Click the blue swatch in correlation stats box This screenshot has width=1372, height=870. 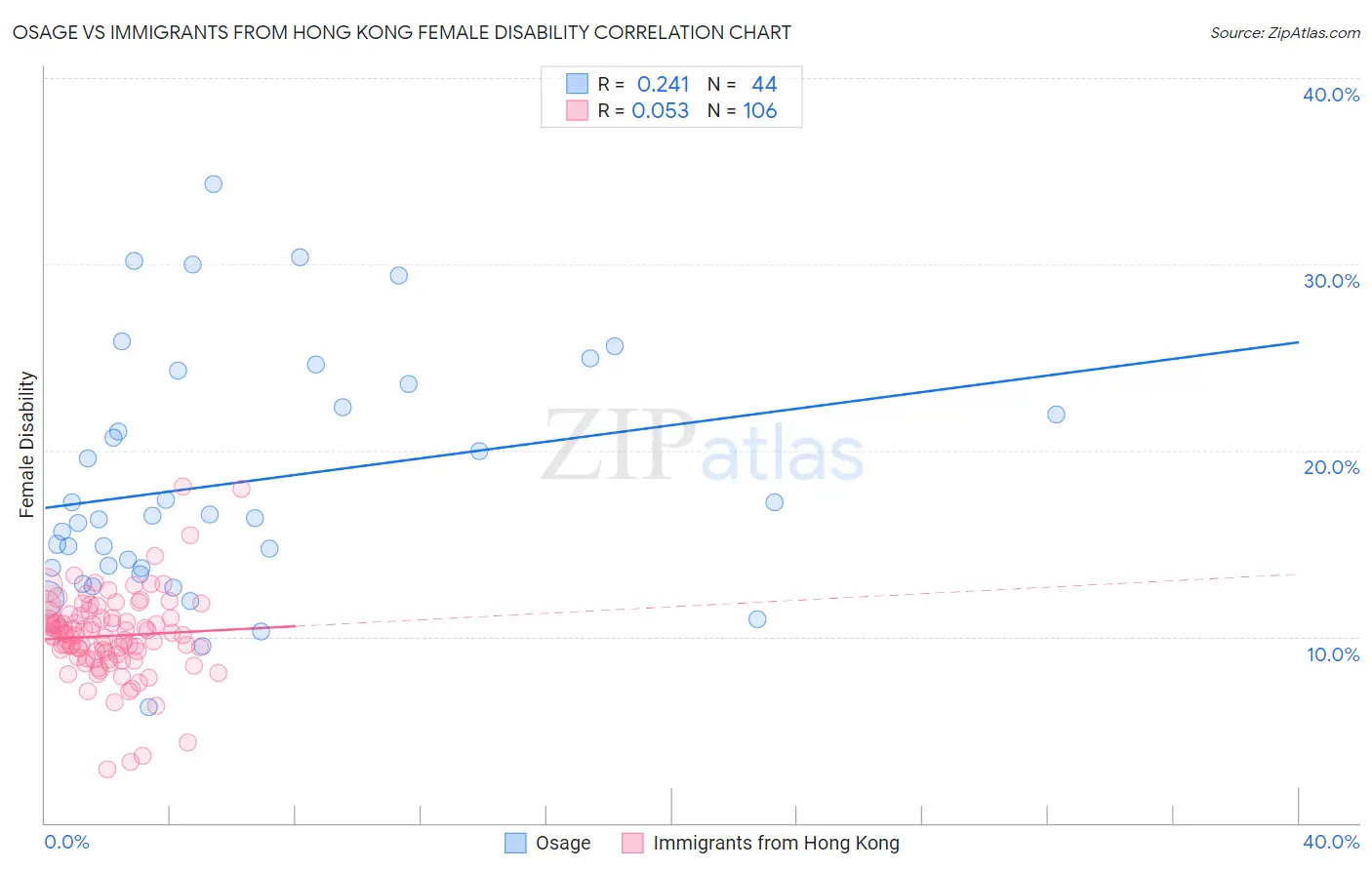(x=578, y=84)
